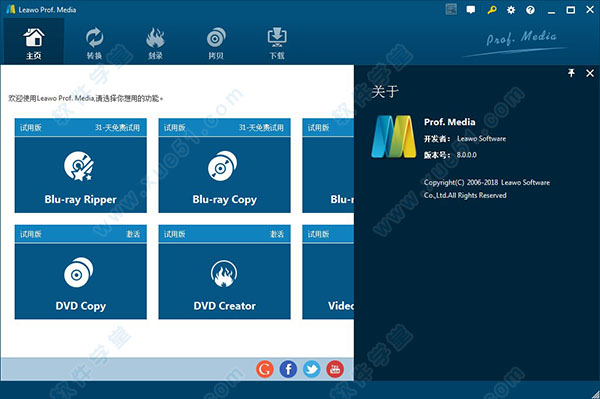Open the Google social icon
This screenshot has height=399, width=600.
coord(265,369)
